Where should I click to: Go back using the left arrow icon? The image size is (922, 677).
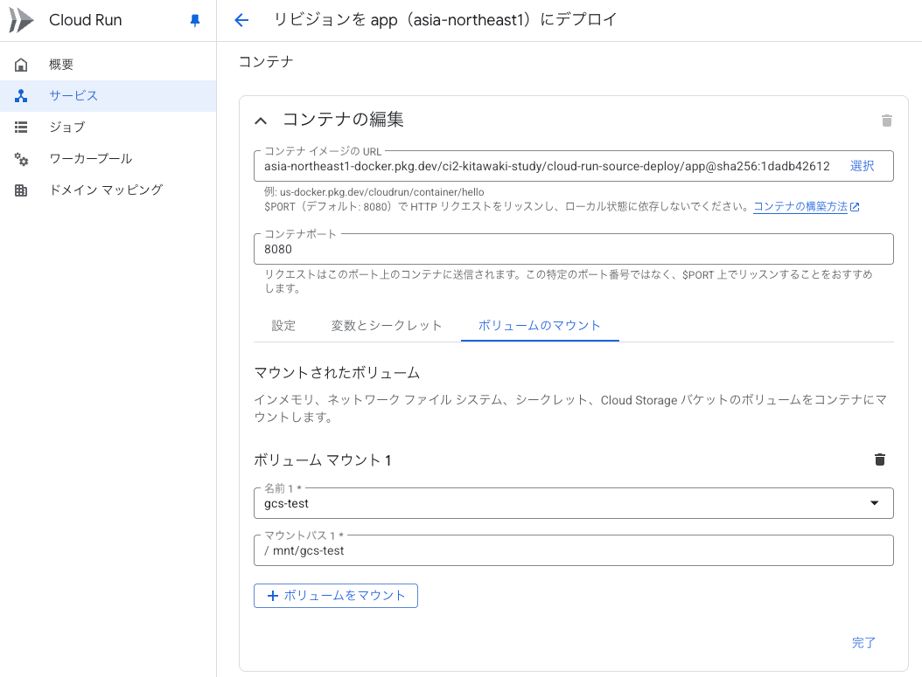click(241, 20)
